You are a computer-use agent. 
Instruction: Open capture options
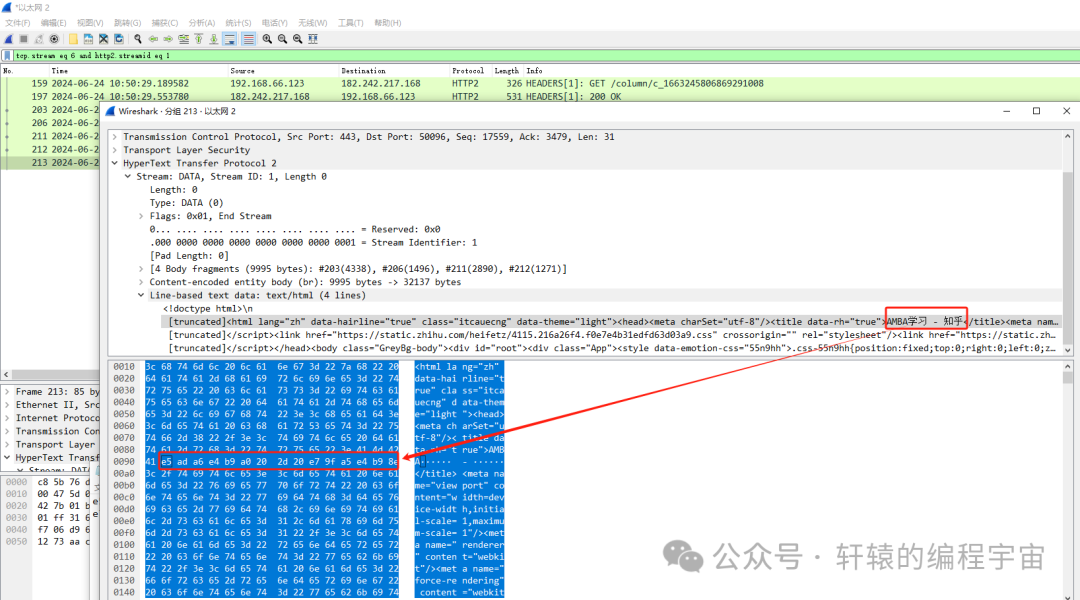click(x=54, y=39)
